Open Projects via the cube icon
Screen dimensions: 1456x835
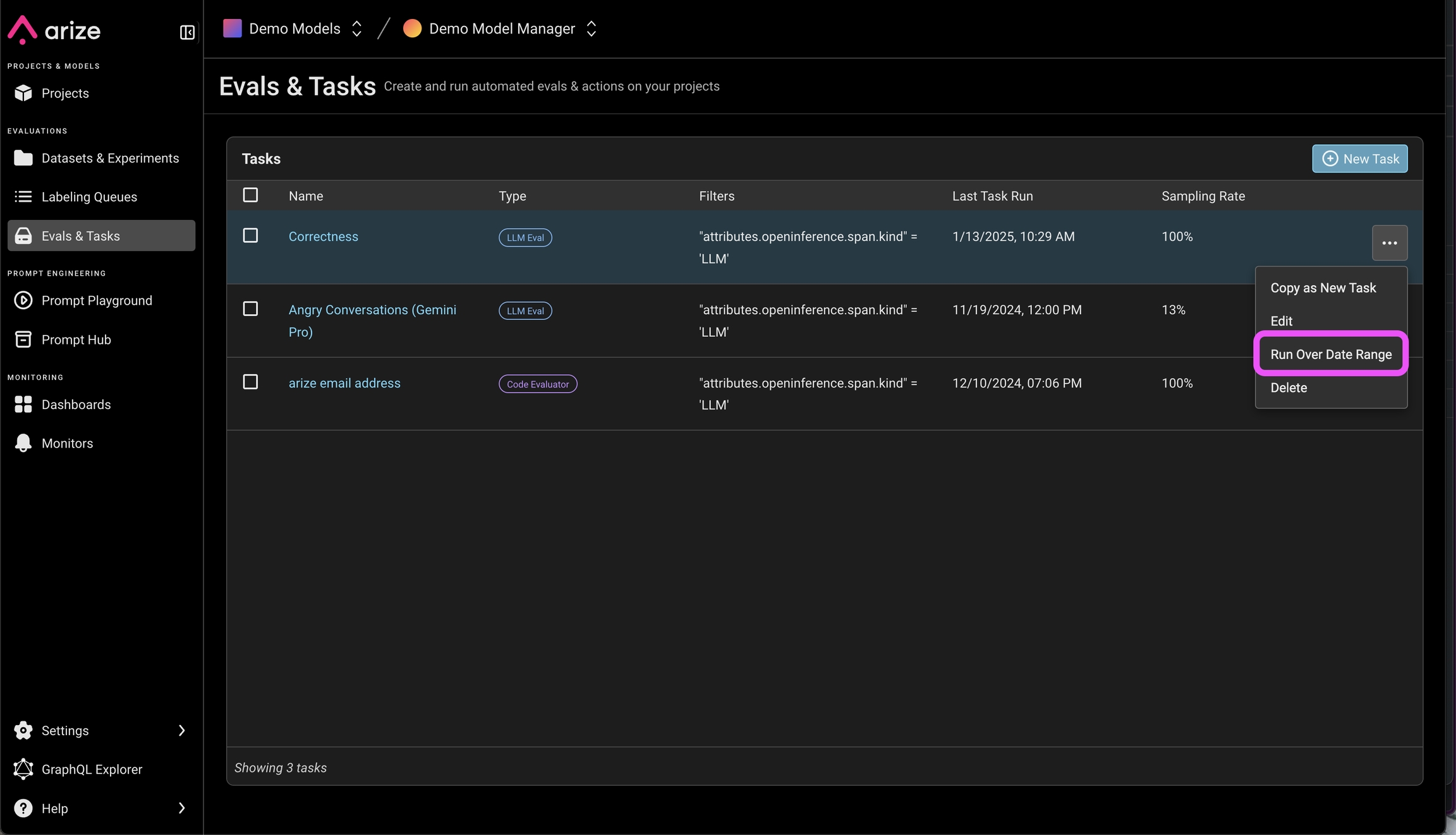pyautogui.click(x=23, y=93)
